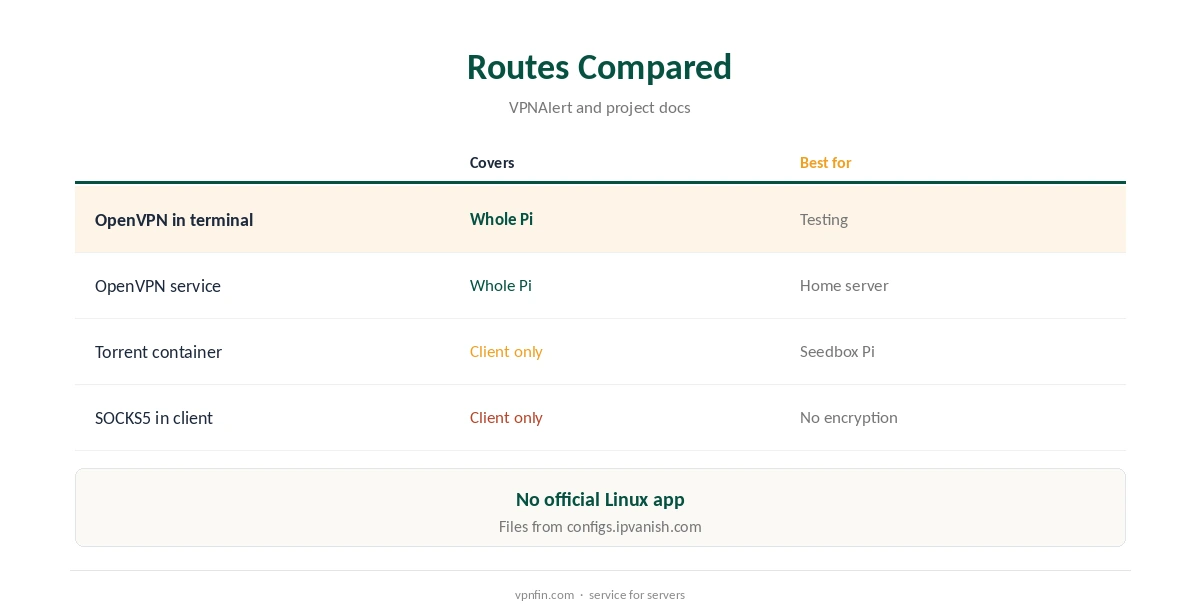Image resolution: width=1200 pixels, height=614 pixels.
Task: Click the 'Routes Compared' heading
Action: [599, 67]
